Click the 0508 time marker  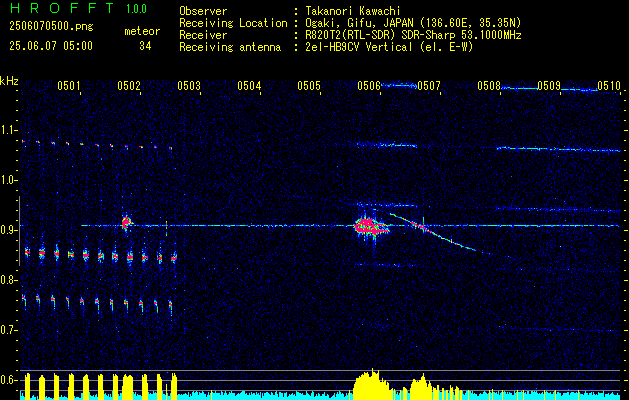(489, 85)
